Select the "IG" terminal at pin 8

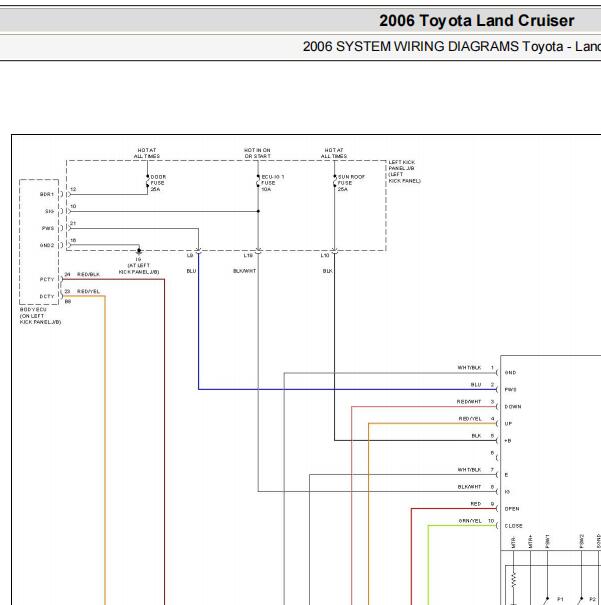[507, 492]
